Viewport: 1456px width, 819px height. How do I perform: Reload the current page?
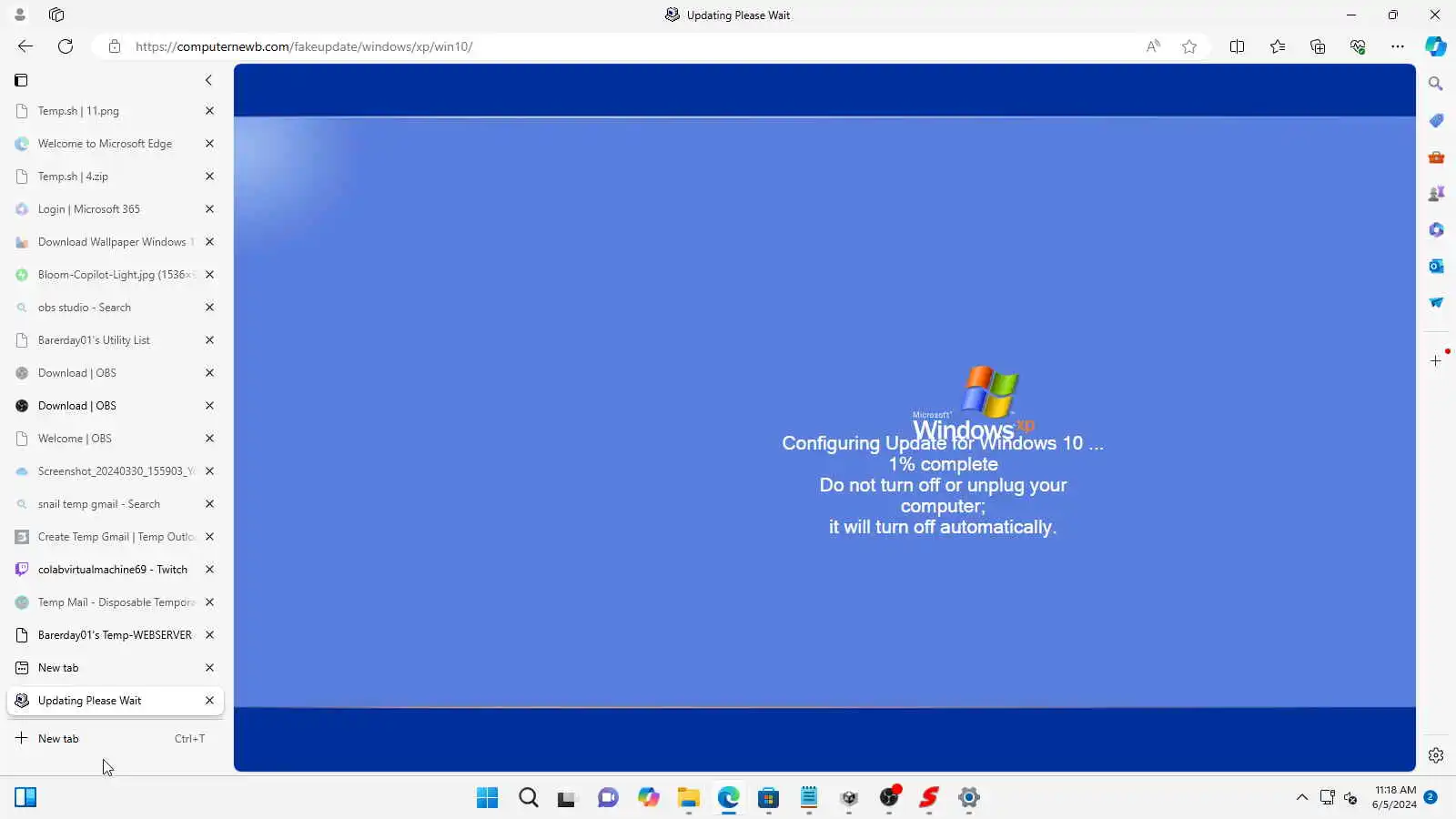point(66,46)
